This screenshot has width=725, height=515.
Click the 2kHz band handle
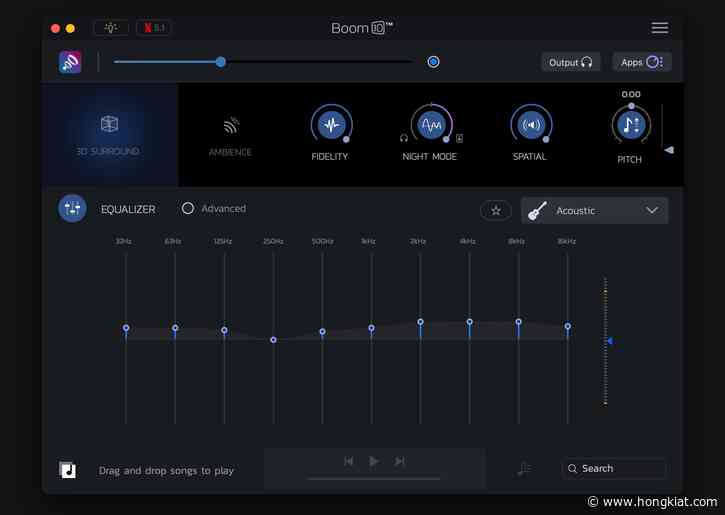pos(420,322)
